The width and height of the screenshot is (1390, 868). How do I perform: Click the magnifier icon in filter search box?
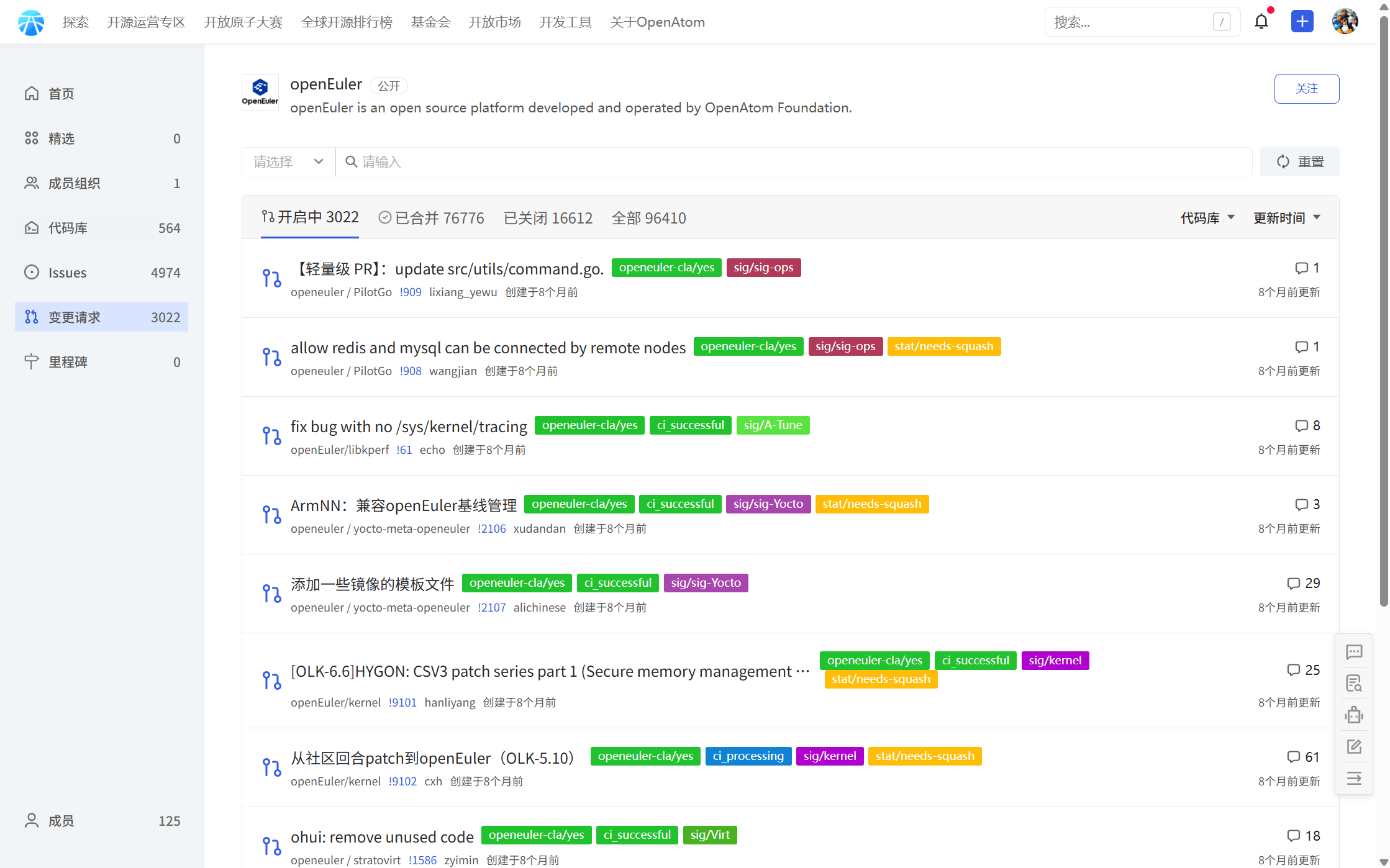[x=351, y=161]
